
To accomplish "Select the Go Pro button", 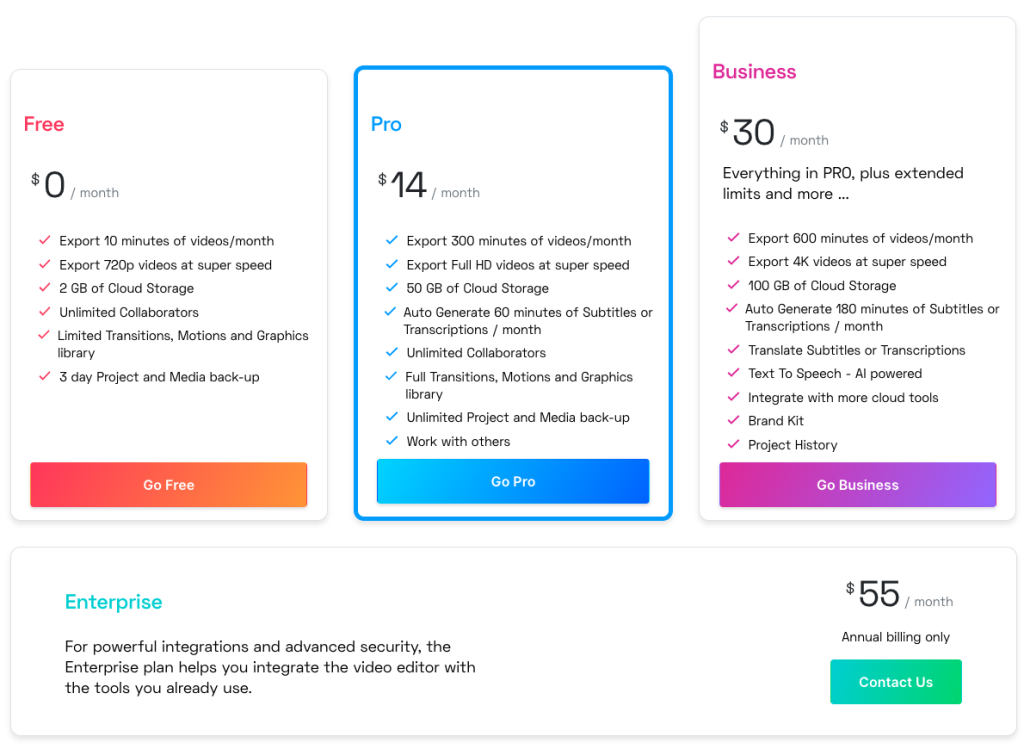I will (513, 481).
